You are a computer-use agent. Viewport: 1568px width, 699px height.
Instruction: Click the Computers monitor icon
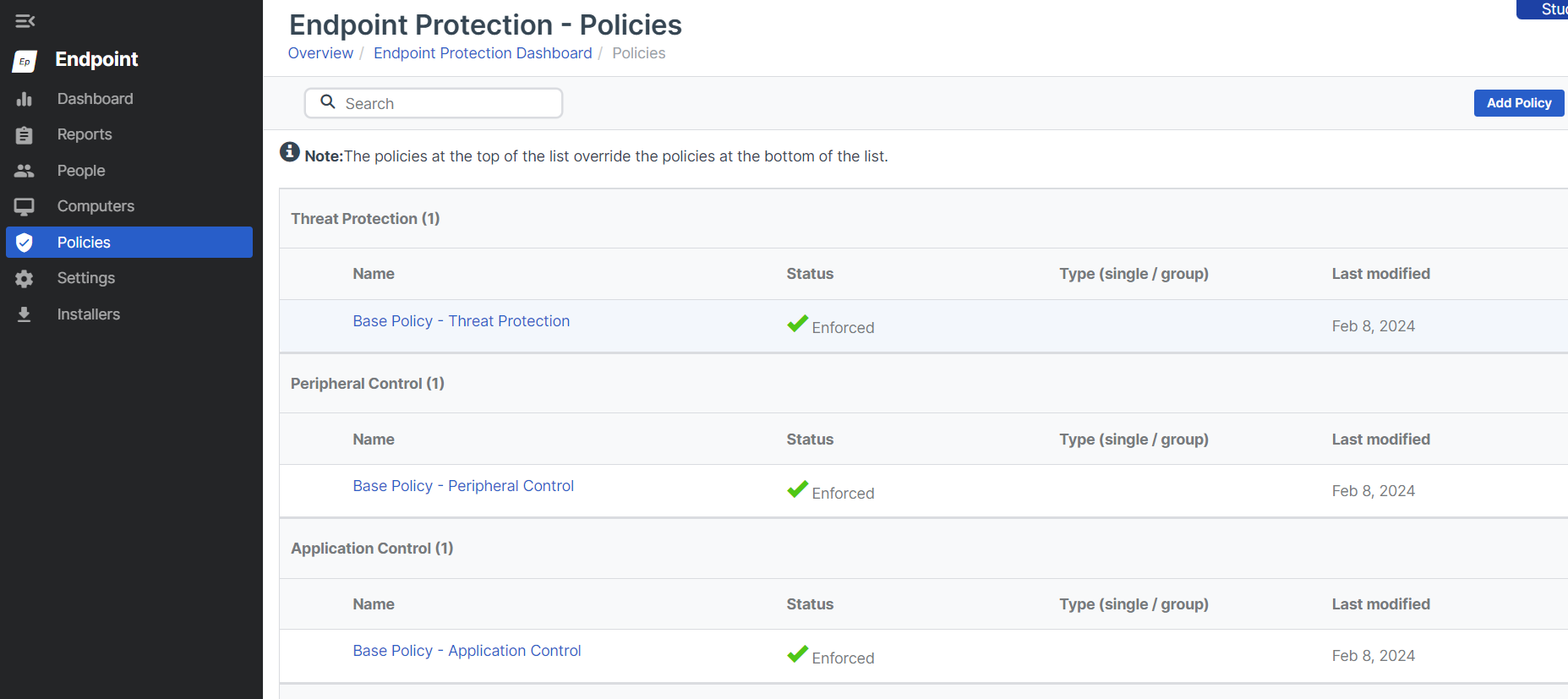25,207
